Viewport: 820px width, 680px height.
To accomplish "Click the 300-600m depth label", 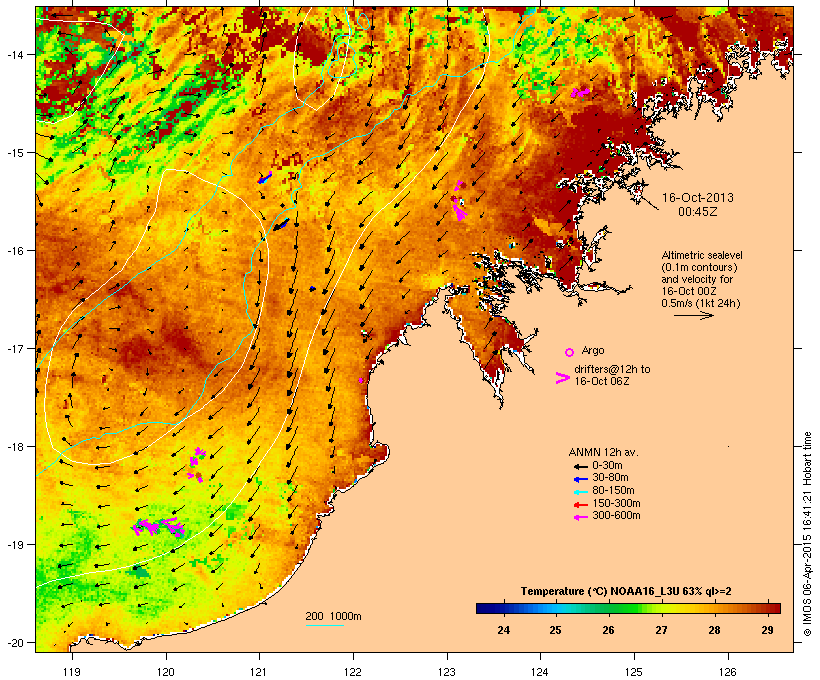I will click(617, 516).
